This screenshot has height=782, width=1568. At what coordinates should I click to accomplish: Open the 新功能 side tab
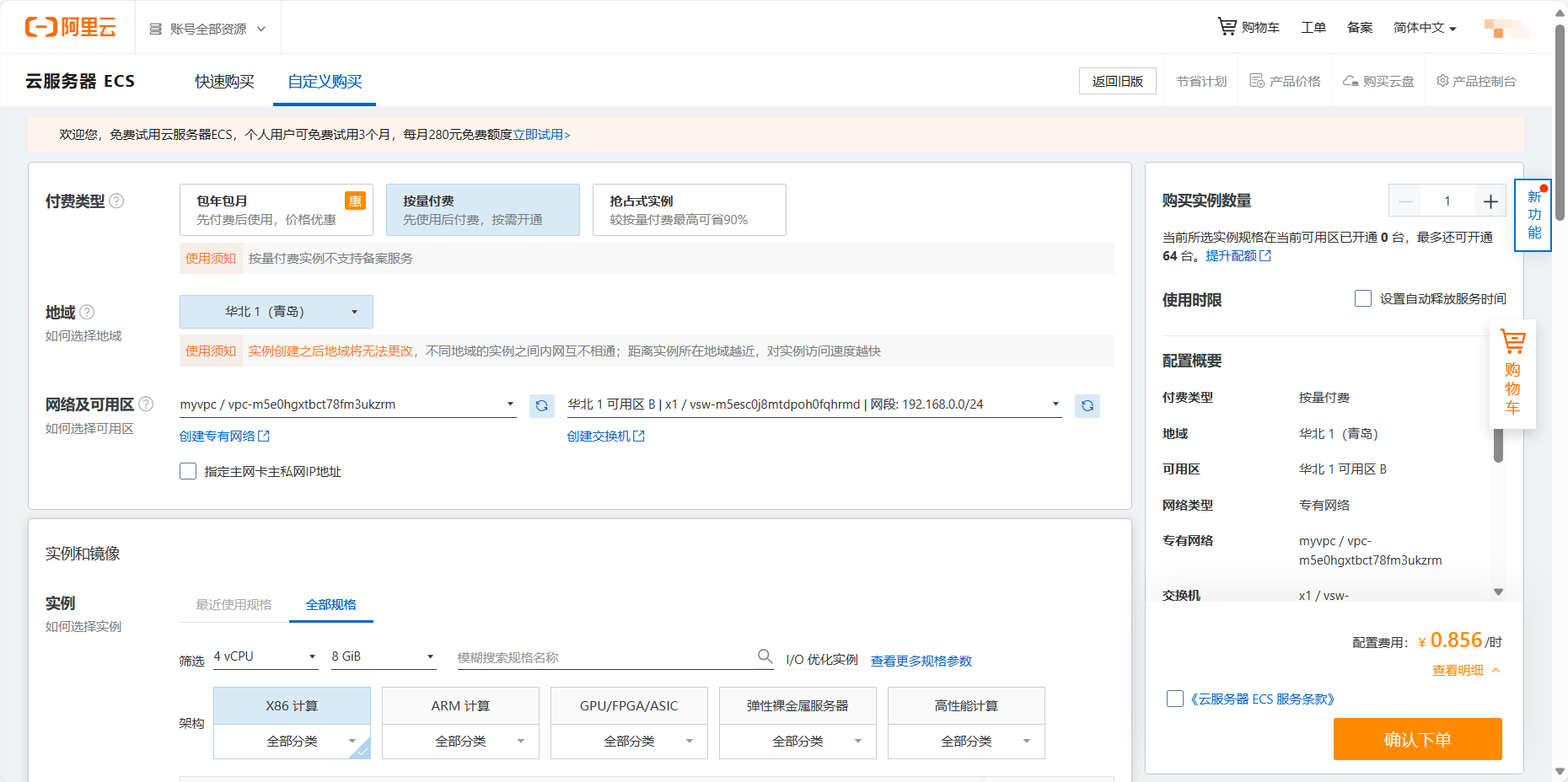(1533, 215)
